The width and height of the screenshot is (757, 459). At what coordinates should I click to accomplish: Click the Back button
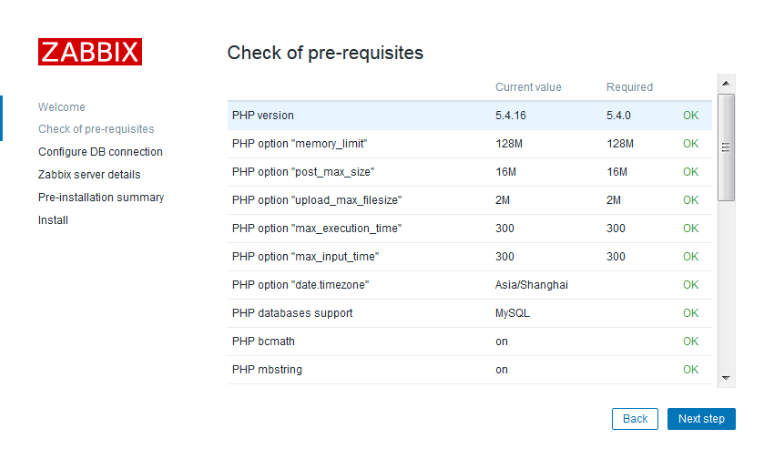coord(635,418)
